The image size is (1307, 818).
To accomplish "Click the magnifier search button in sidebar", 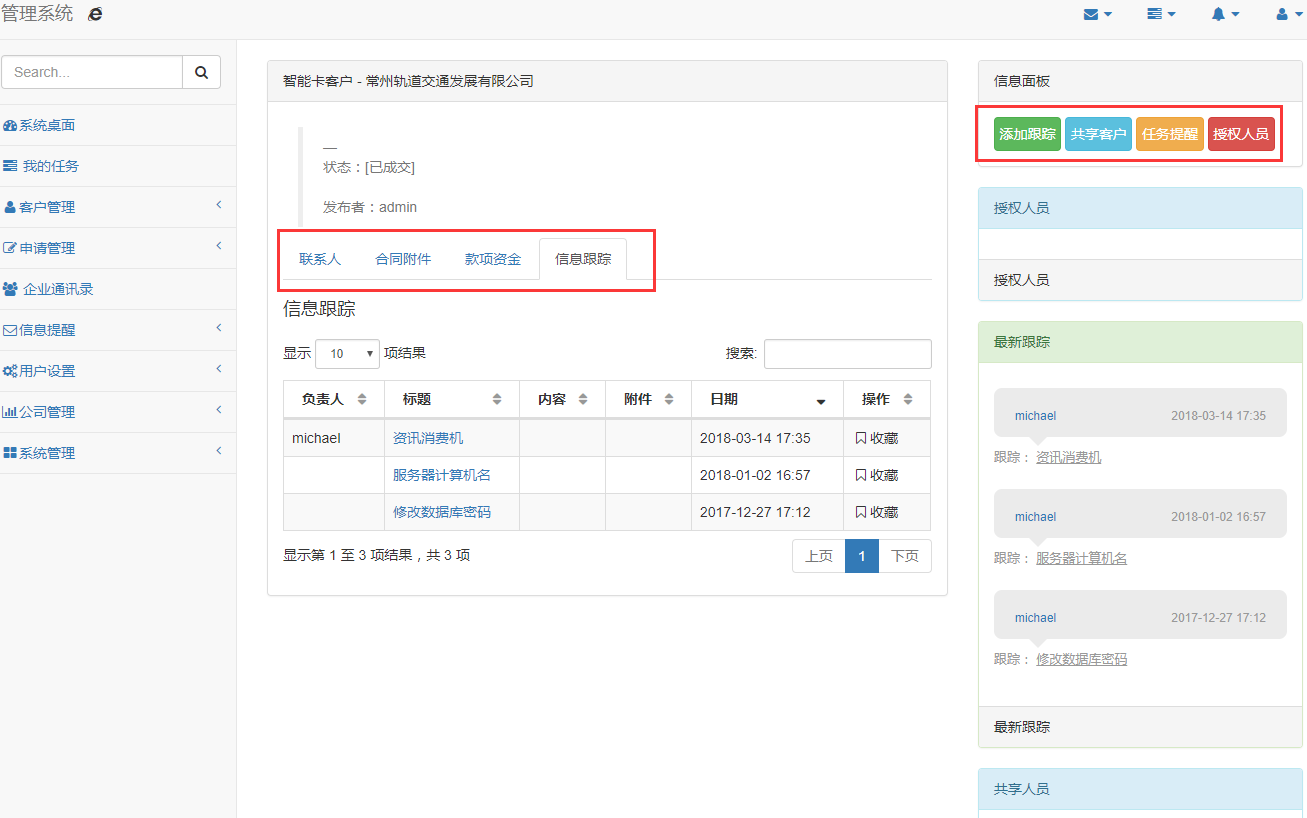I will (201, 72).
